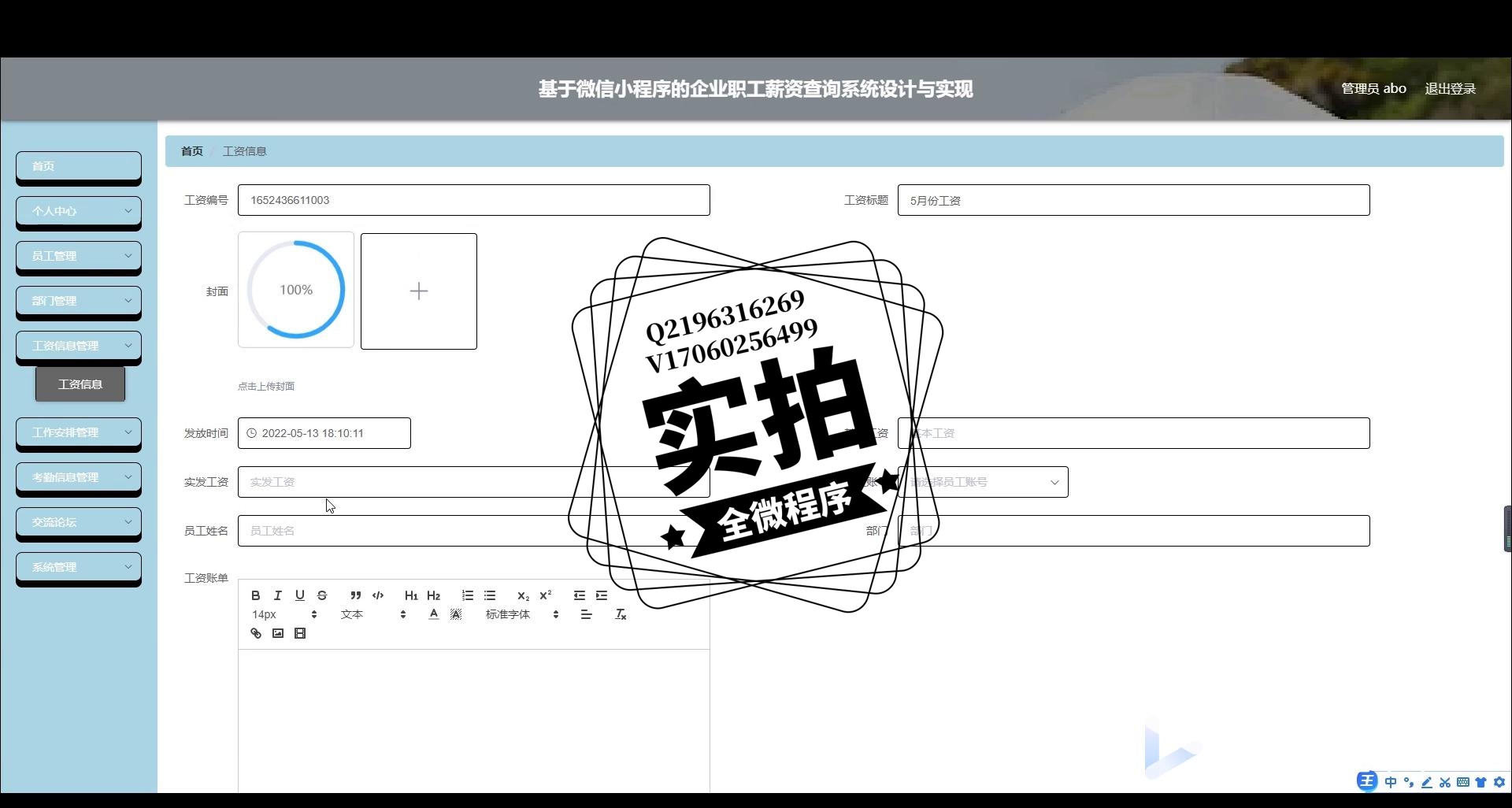Click 首页 breadcrumb link
Screen dimensions: 1512x808
point(192,151)
